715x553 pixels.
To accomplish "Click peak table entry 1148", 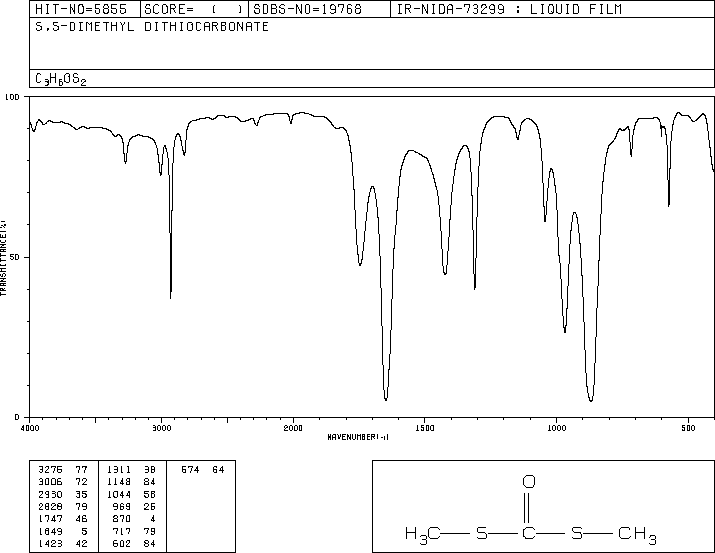I will coord(119,482).
